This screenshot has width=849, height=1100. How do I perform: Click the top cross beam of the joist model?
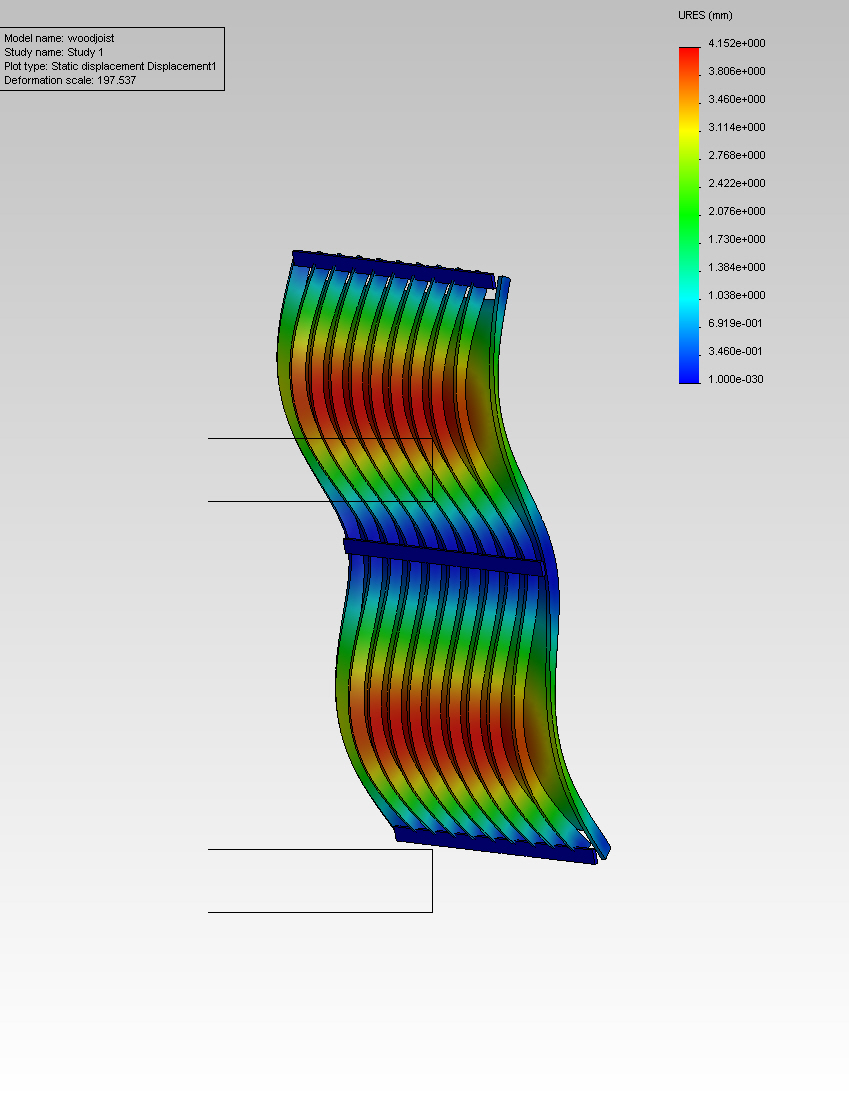(394, 269)
